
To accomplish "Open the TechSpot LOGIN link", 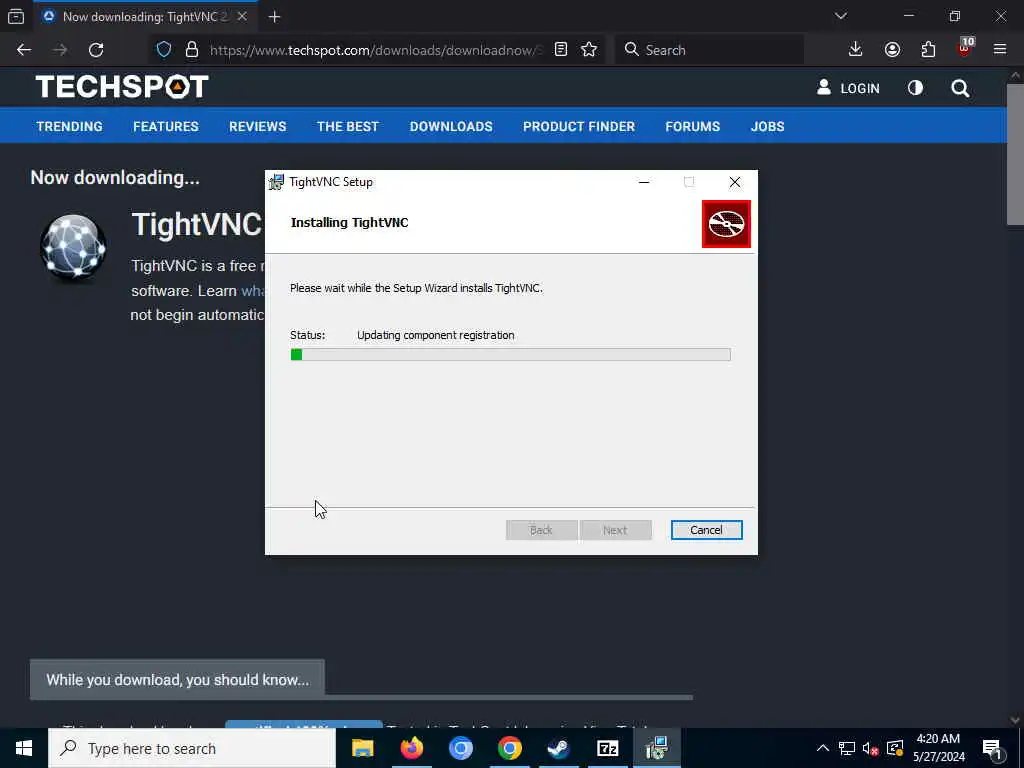I will point(848,88).
